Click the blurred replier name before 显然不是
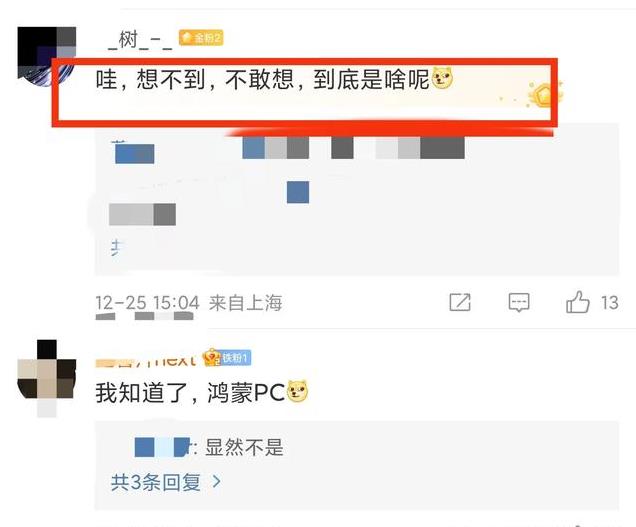Screen dimensions: 636x527 coord(162,447)
